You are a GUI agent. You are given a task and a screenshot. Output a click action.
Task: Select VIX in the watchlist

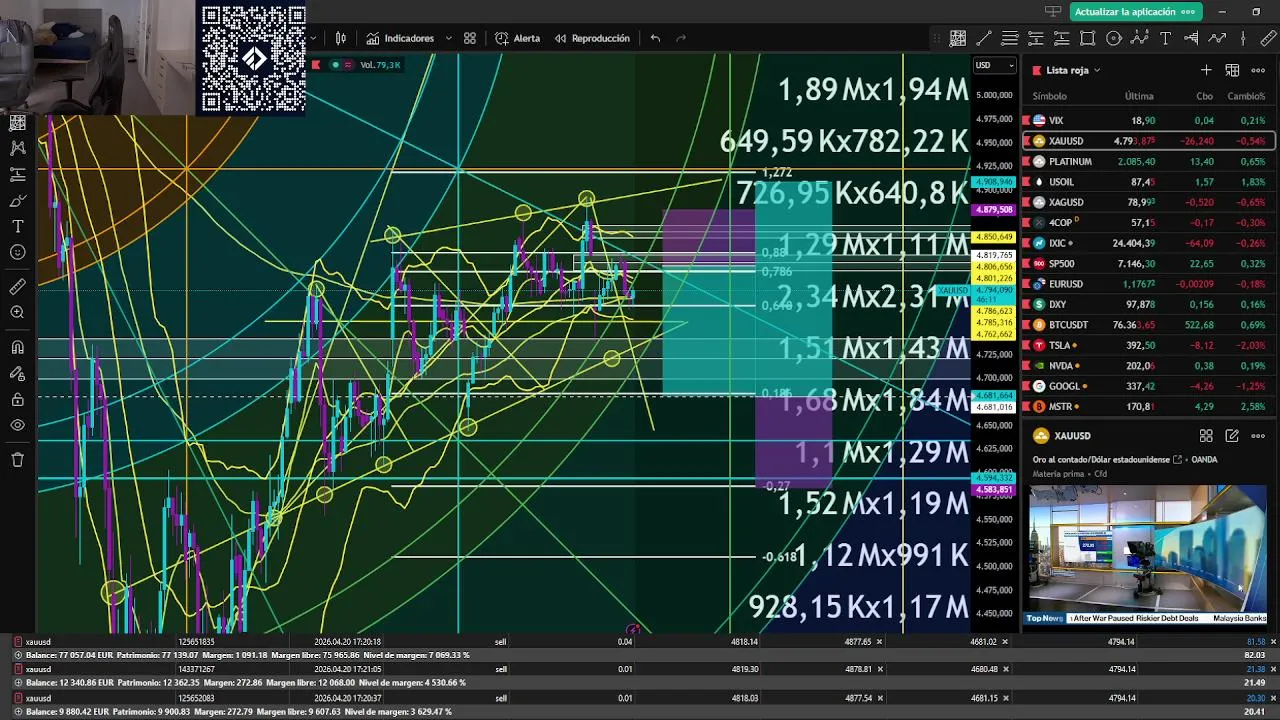(x=1148, y=120)
